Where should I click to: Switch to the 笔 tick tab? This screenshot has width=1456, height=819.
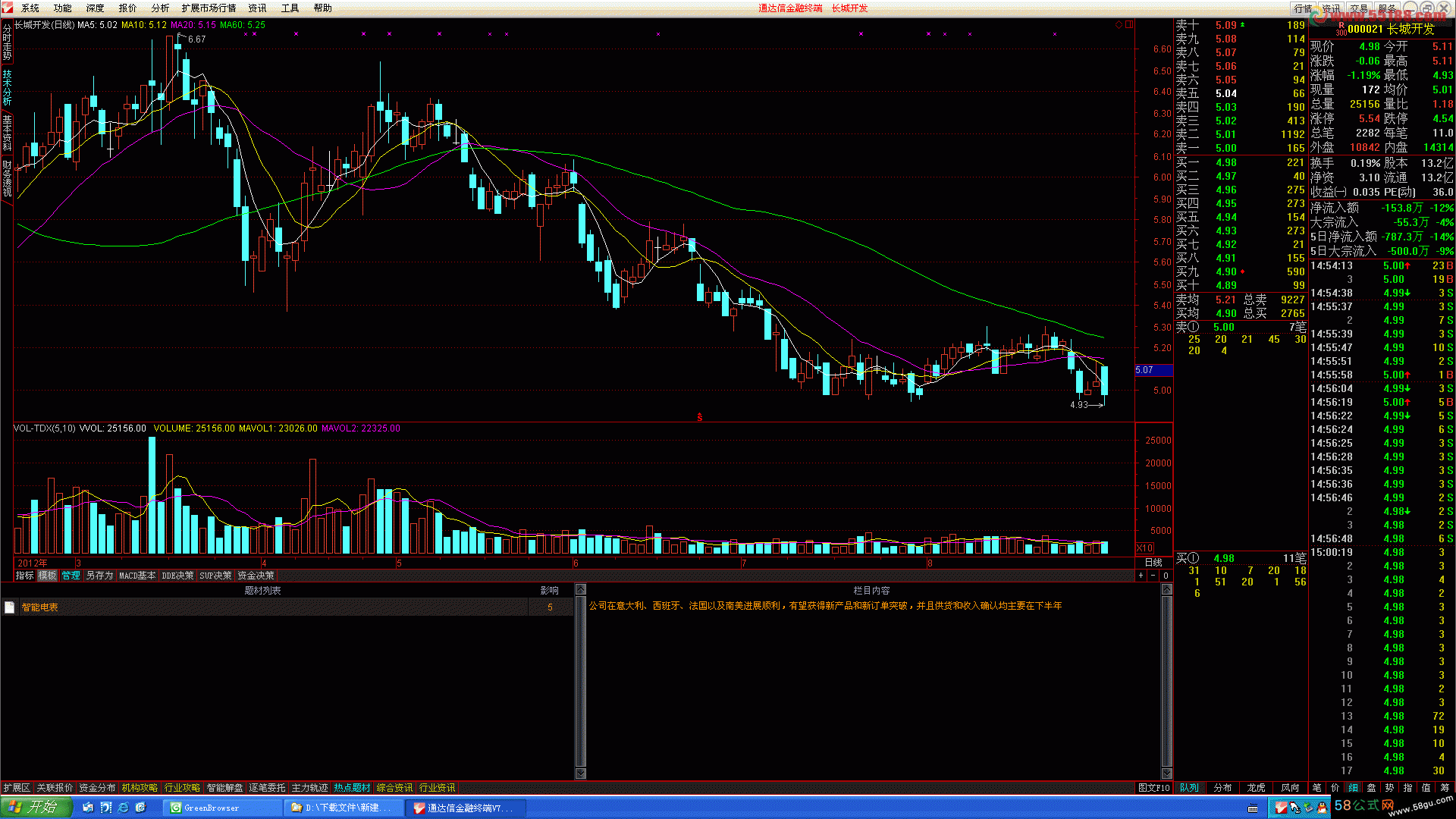tap(1317, 788)
